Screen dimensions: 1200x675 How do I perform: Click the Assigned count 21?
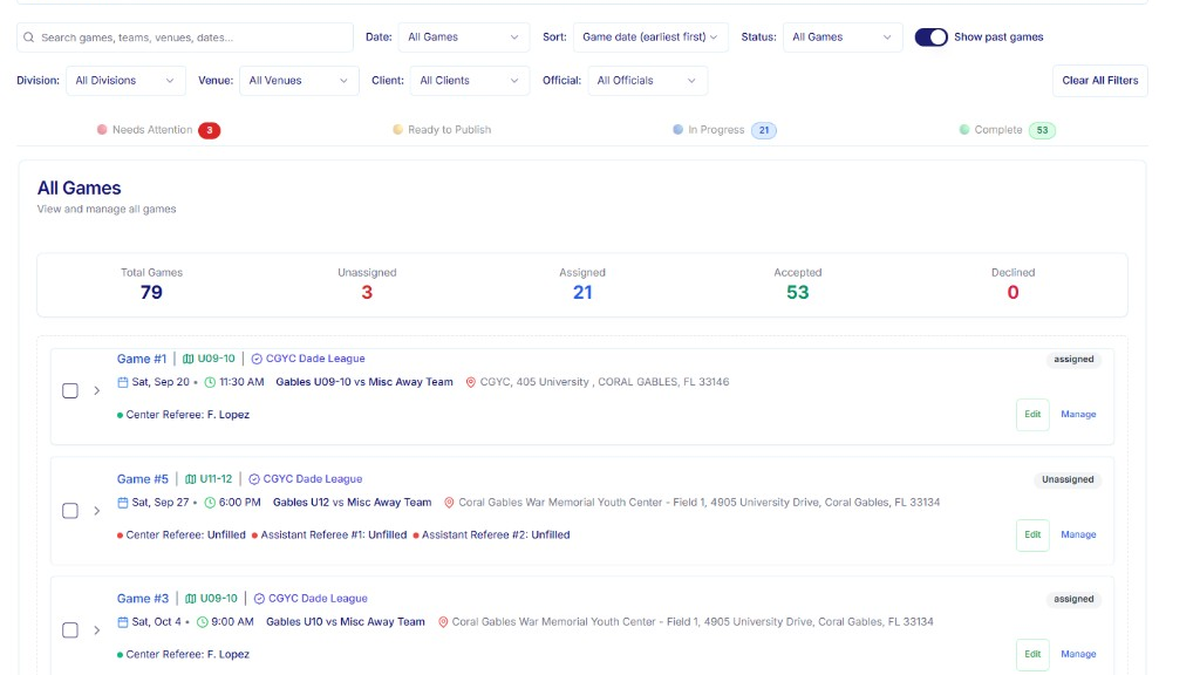[582, 293]
